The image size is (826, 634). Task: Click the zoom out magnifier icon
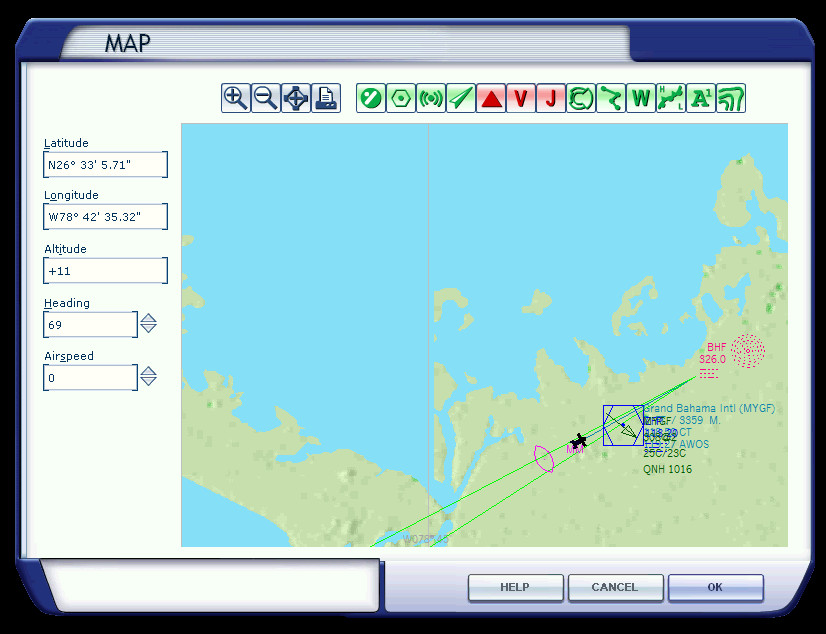click(265, 98)
